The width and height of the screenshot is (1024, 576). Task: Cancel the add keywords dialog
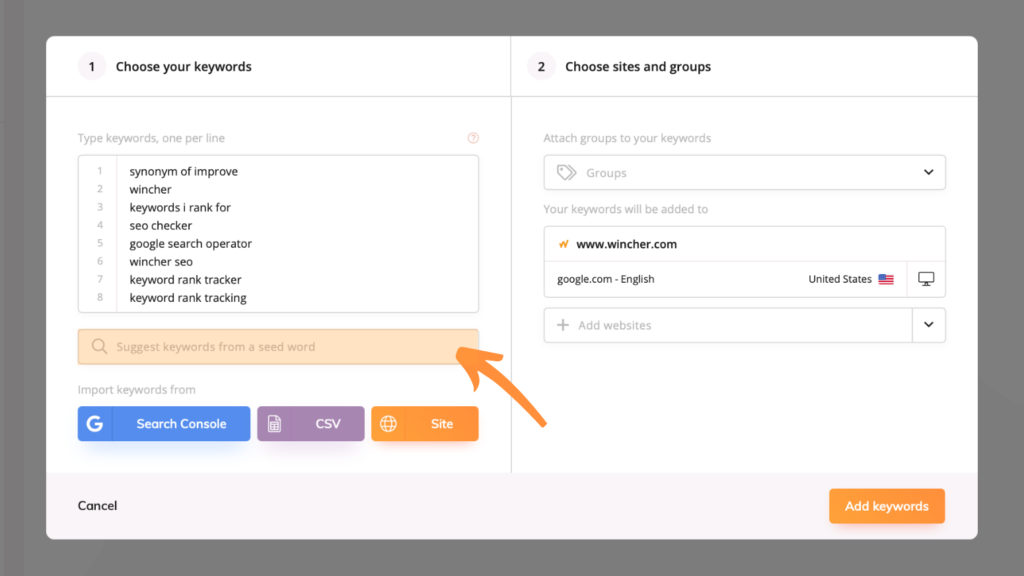tap(97, 505)
